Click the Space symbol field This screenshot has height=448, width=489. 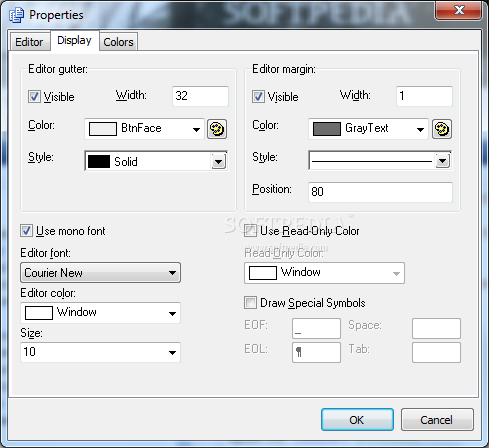click(x=436, y=328)
